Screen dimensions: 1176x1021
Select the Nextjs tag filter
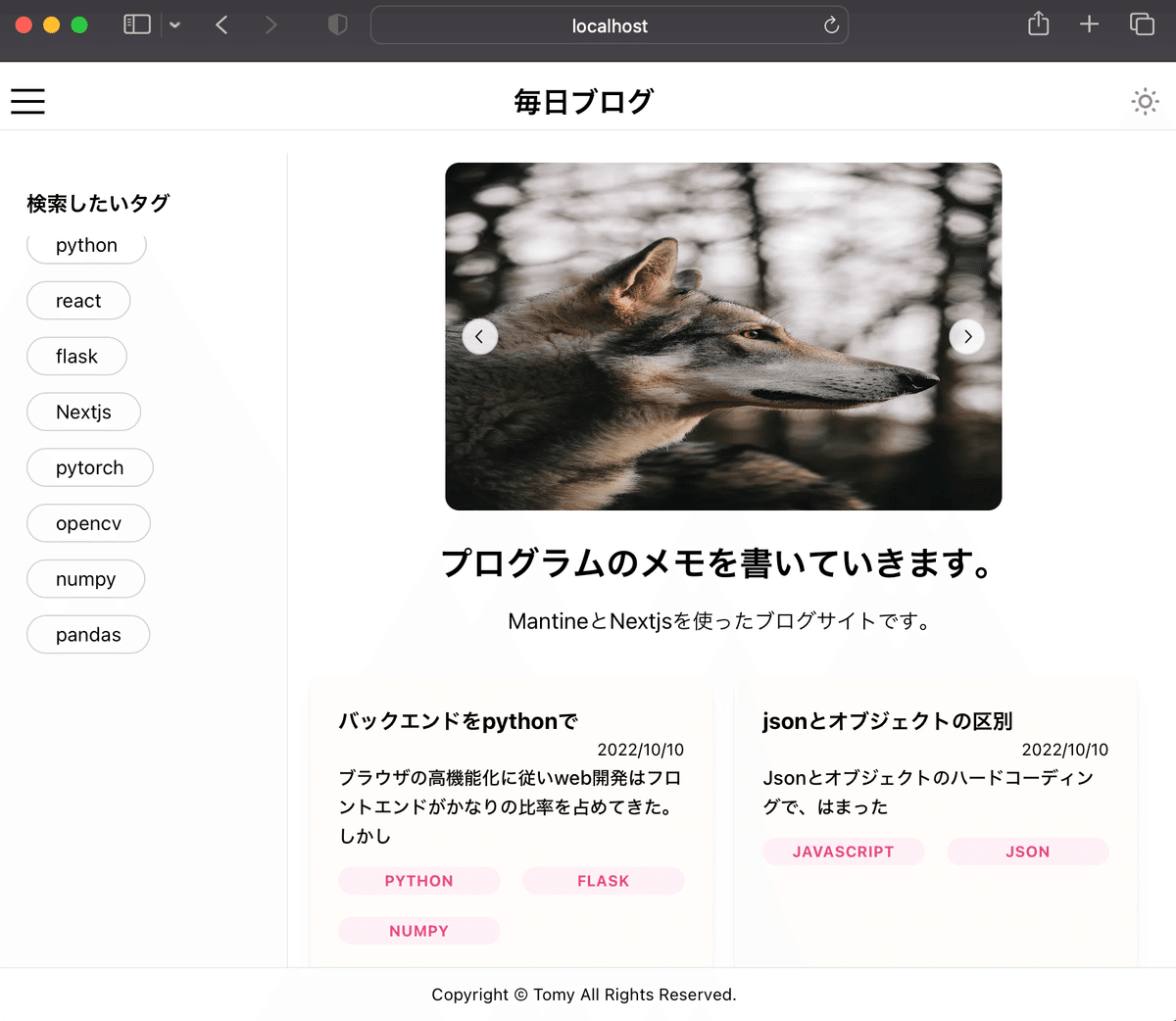click(x=83, y=413)
